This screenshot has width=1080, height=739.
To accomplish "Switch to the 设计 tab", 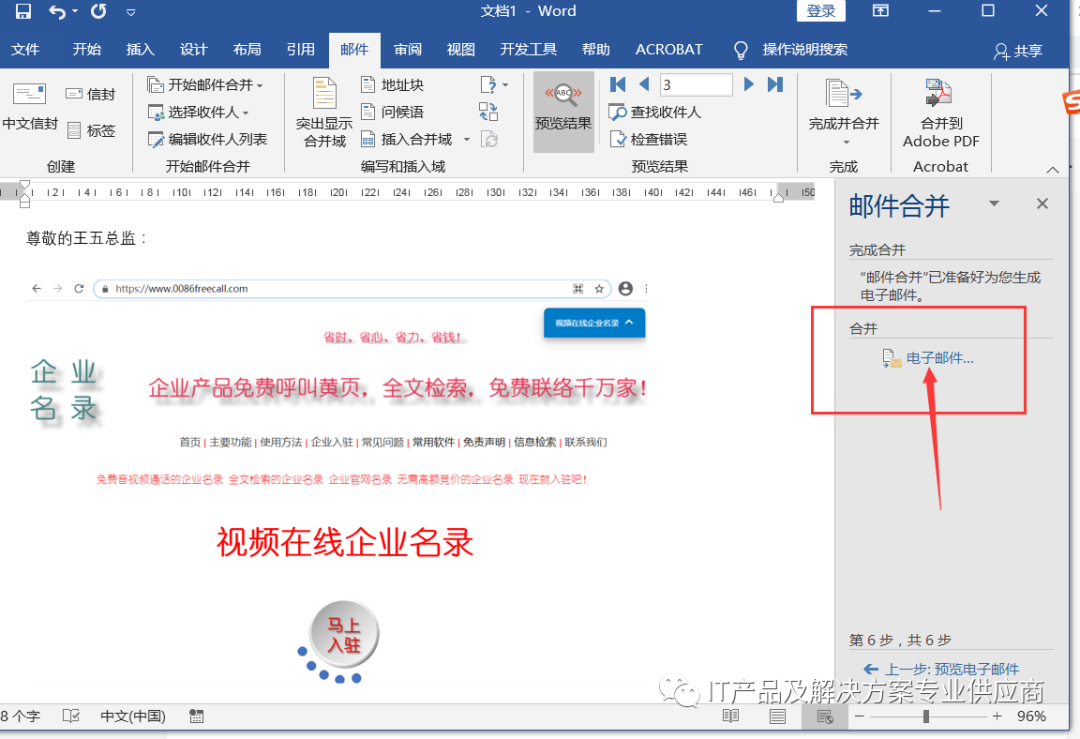I will pyautogui.click(x=194, y=50).
